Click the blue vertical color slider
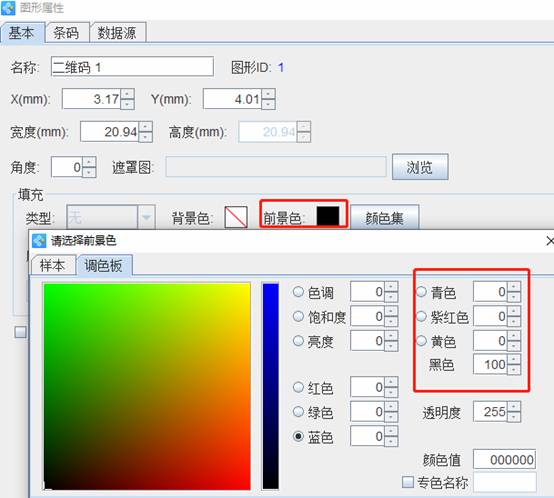The image size is (554, 498). click(x=271, y=386)
